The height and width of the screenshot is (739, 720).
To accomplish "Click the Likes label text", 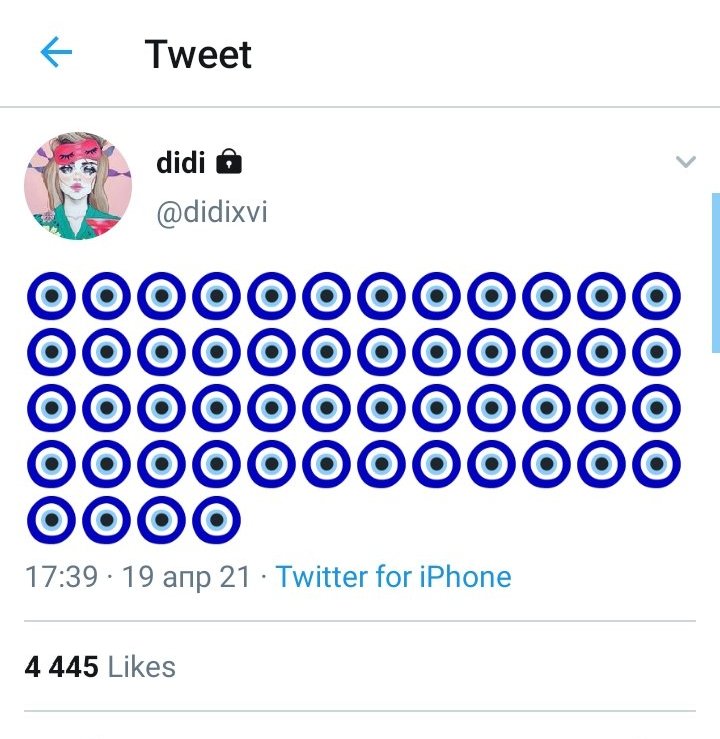I will point(141,667).
